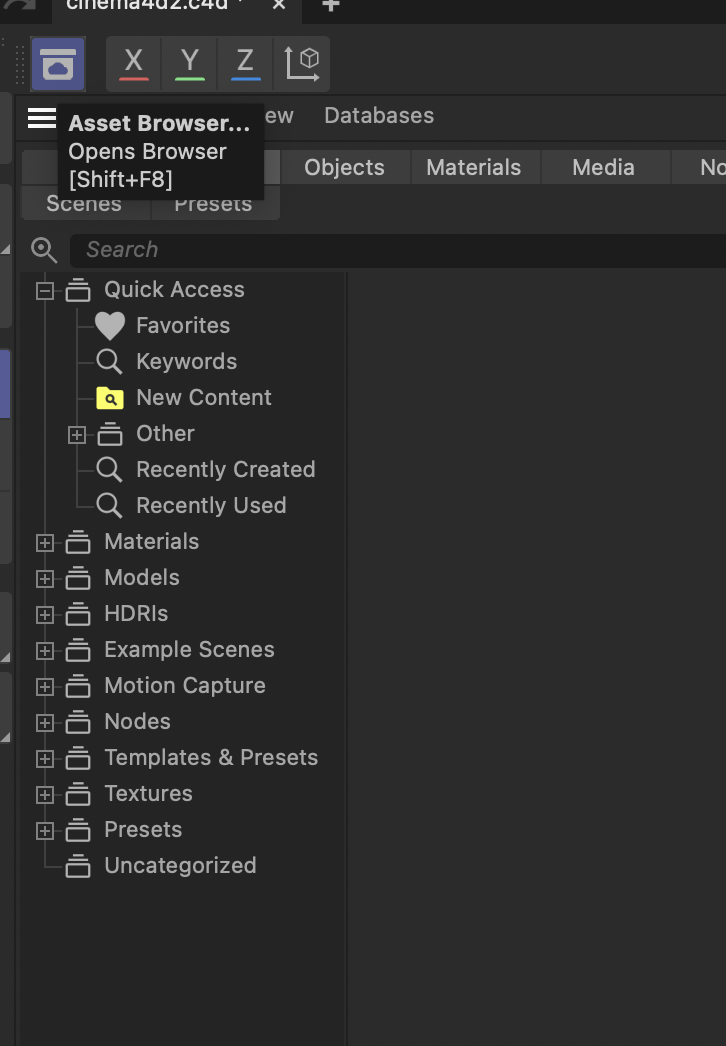Open the Asset Browser icon in the toolbar
Image resolution: width=726 pixels, height=1046 pixels.
(57, 64)
